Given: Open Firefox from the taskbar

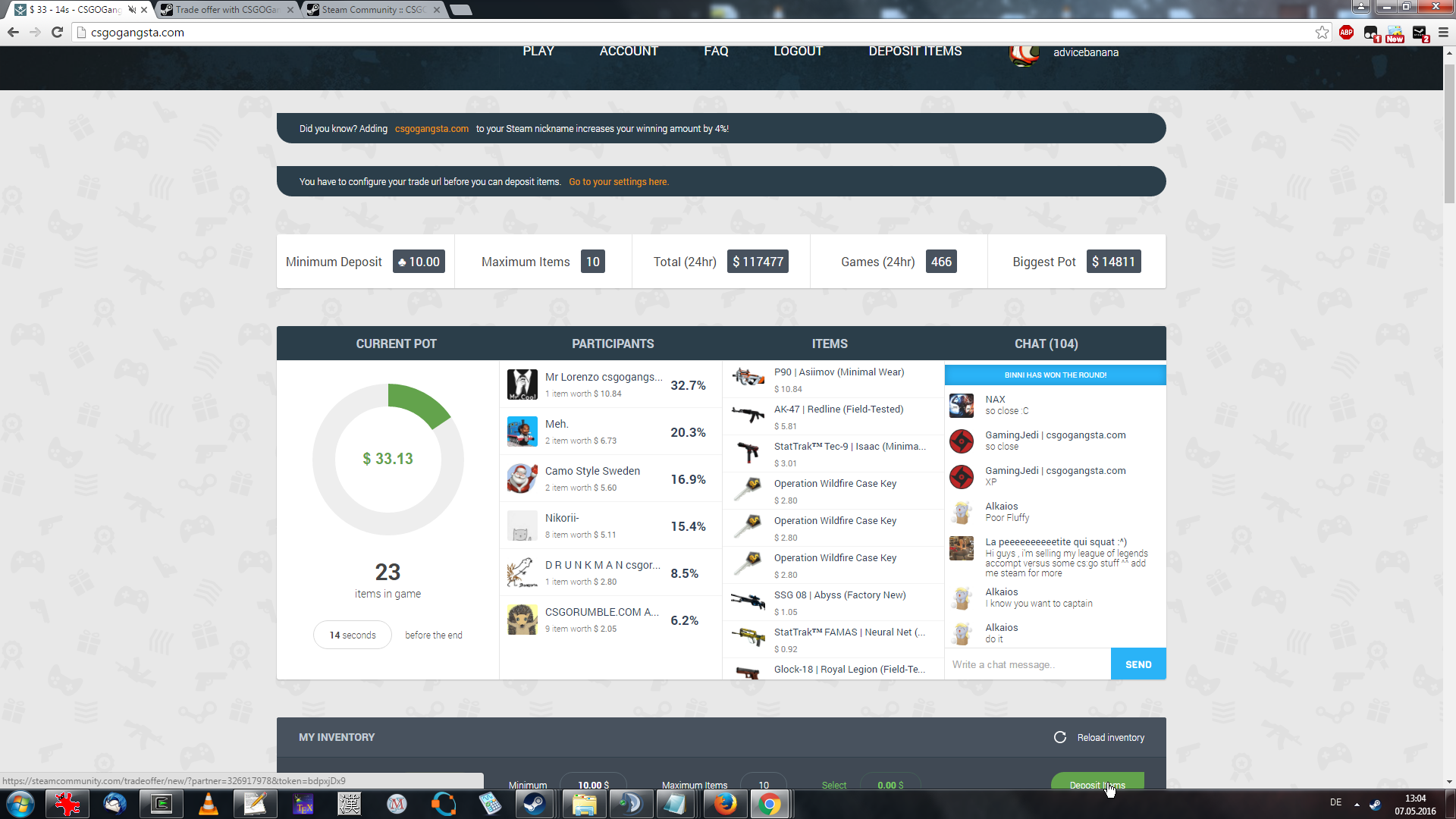Looking at the screenshot, I should click(x=724, y=804).
